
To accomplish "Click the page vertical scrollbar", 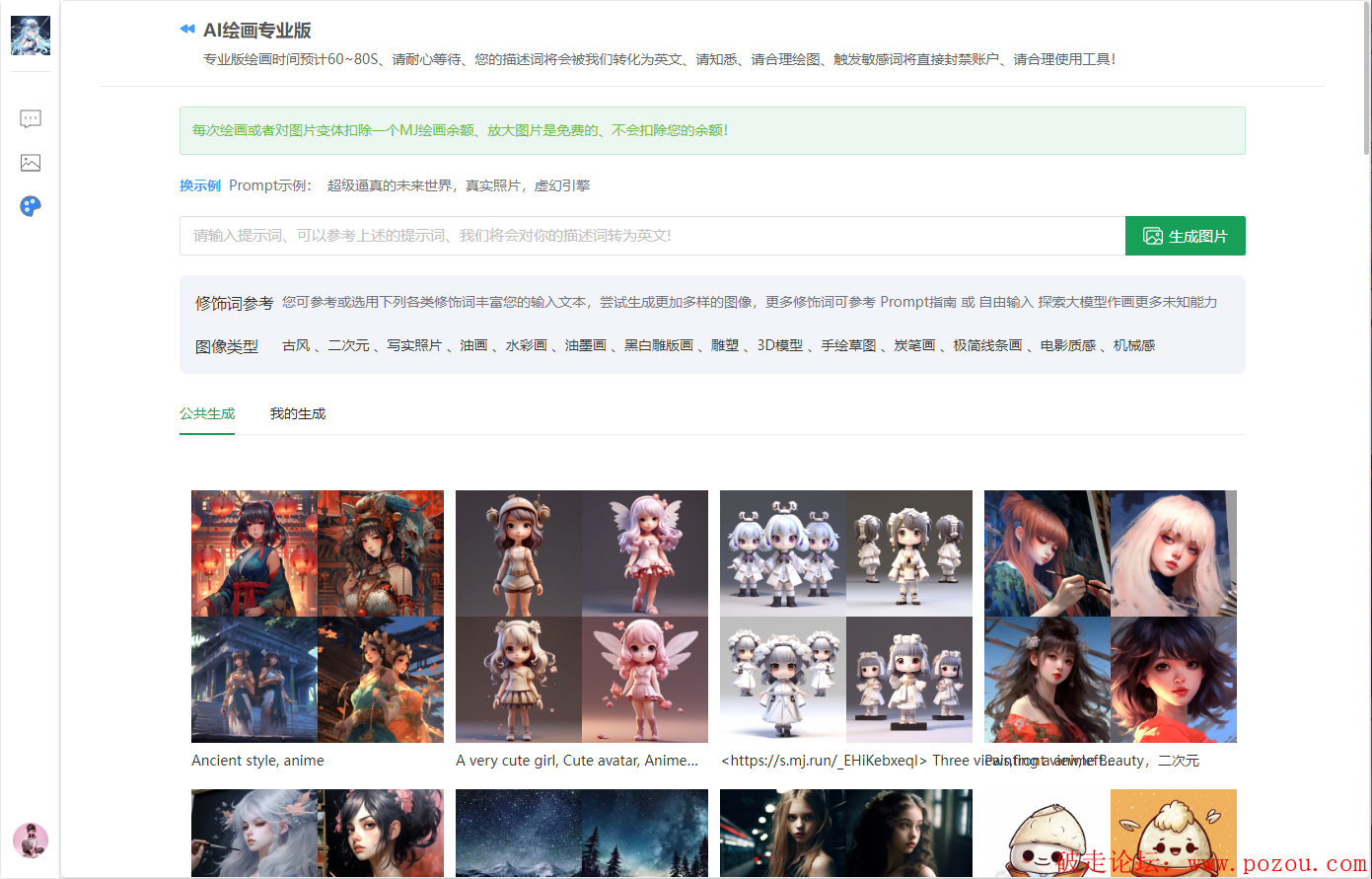I will (x=1367, y=79).
